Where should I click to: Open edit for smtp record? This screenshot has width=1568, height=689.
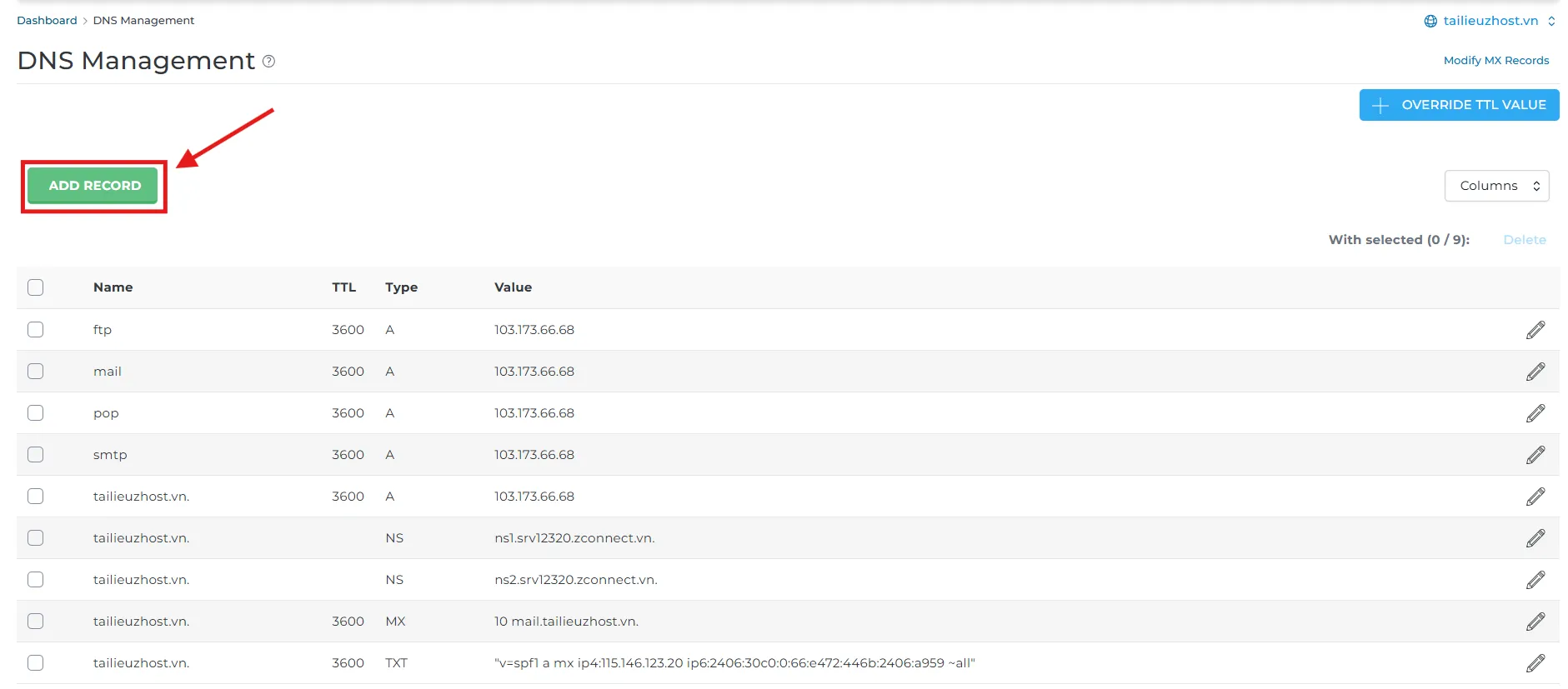point(1535,455)
